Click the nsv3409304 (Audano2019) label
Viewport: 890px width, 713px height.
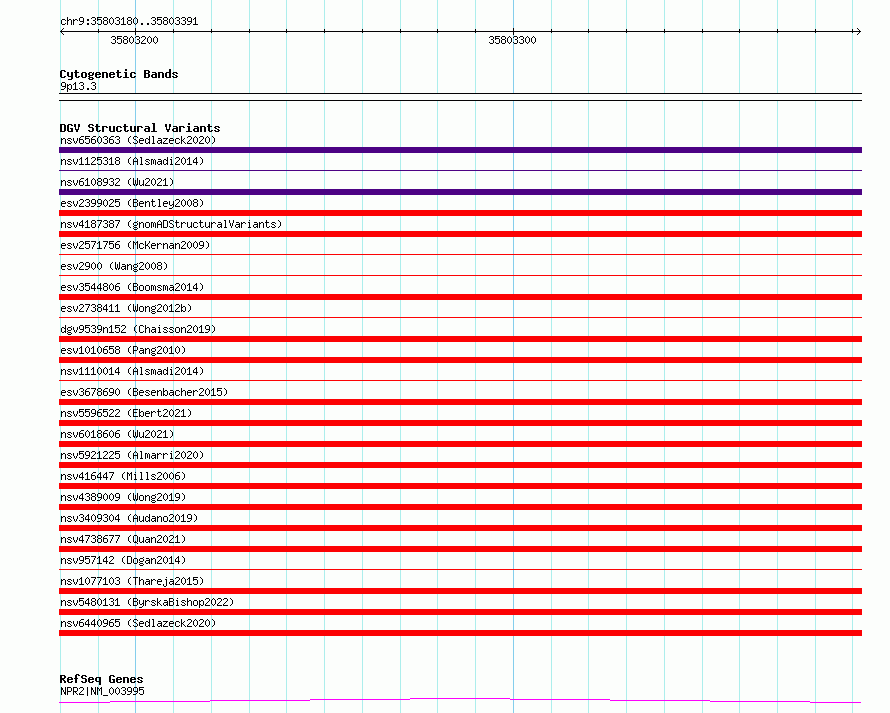(x=129, y=518)
